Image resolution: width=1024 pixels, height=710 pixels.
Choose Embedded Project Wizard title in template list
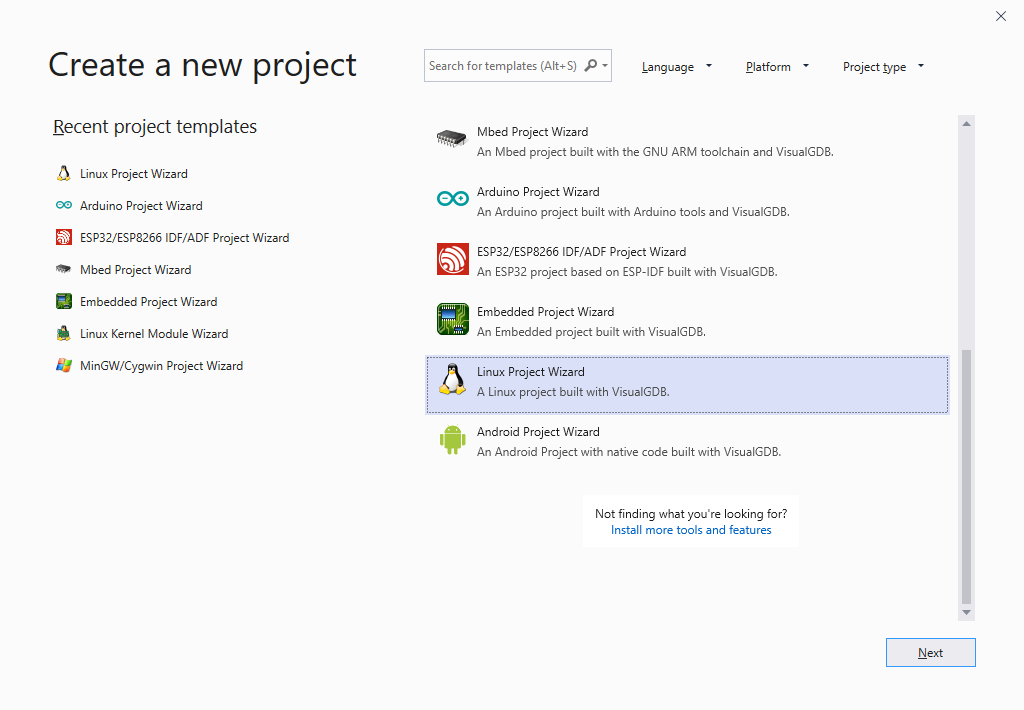[545, 312]
